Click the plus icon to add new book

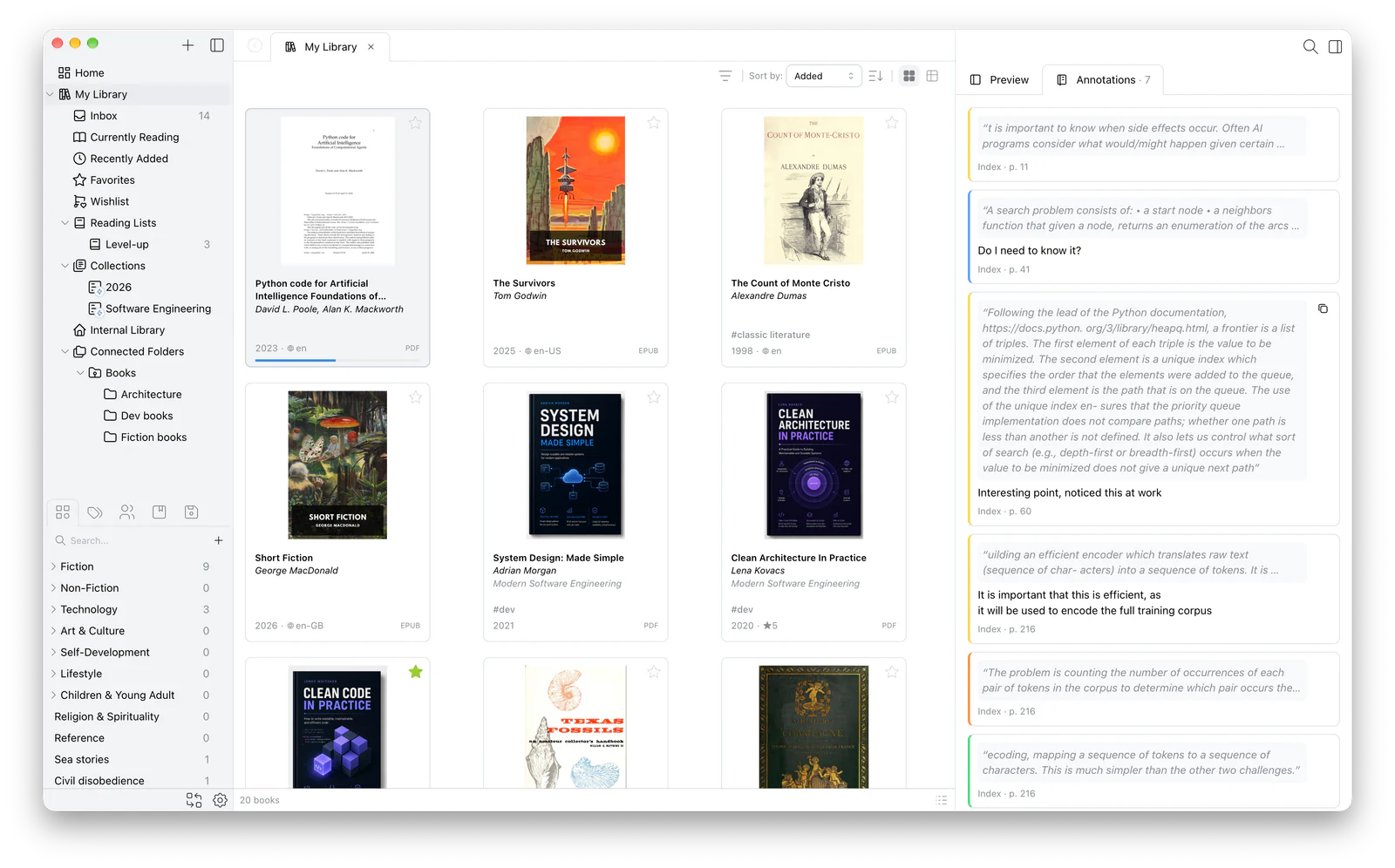pos(187,45)
